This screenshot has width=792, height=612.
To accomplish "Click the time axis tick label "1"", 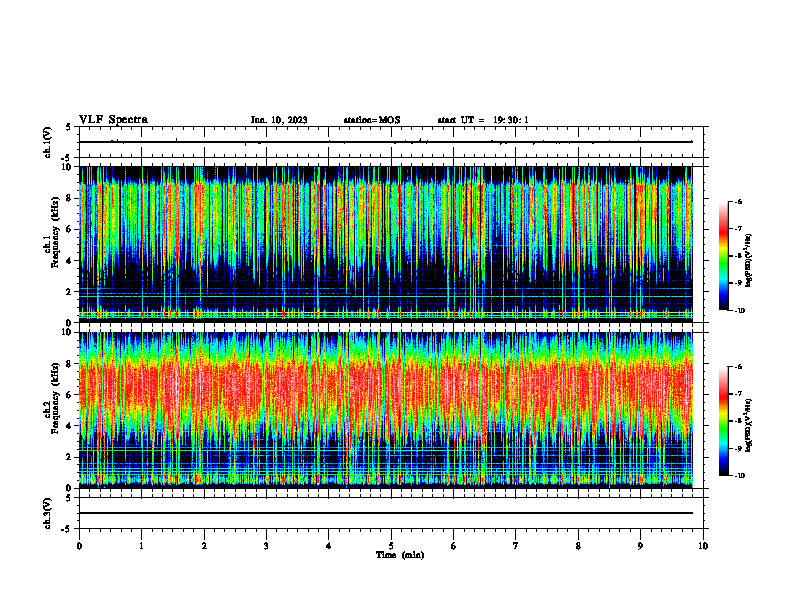I will pos(141,546).
